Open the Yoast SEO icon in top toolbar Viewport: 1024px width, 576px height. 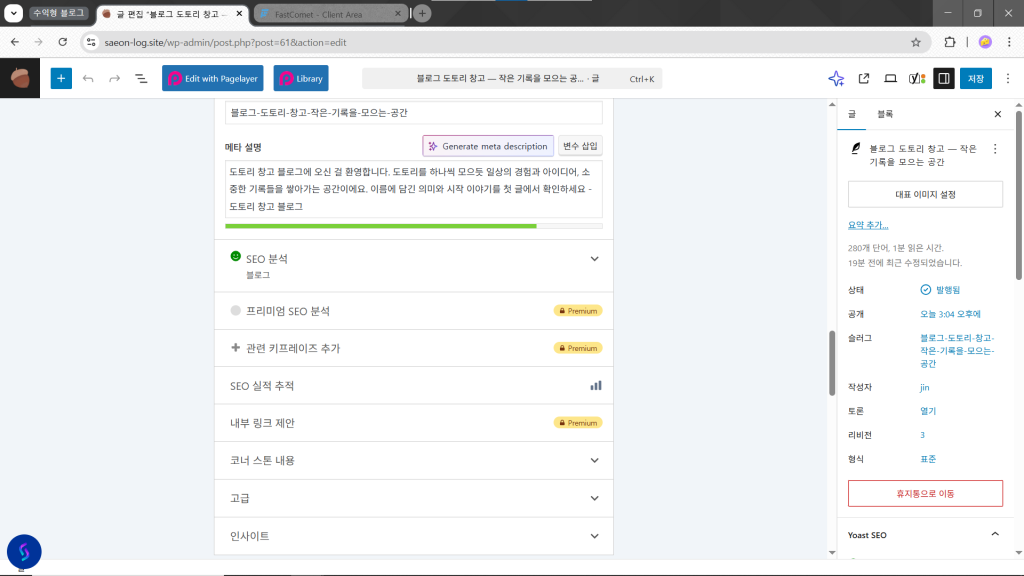pos(916,79)
